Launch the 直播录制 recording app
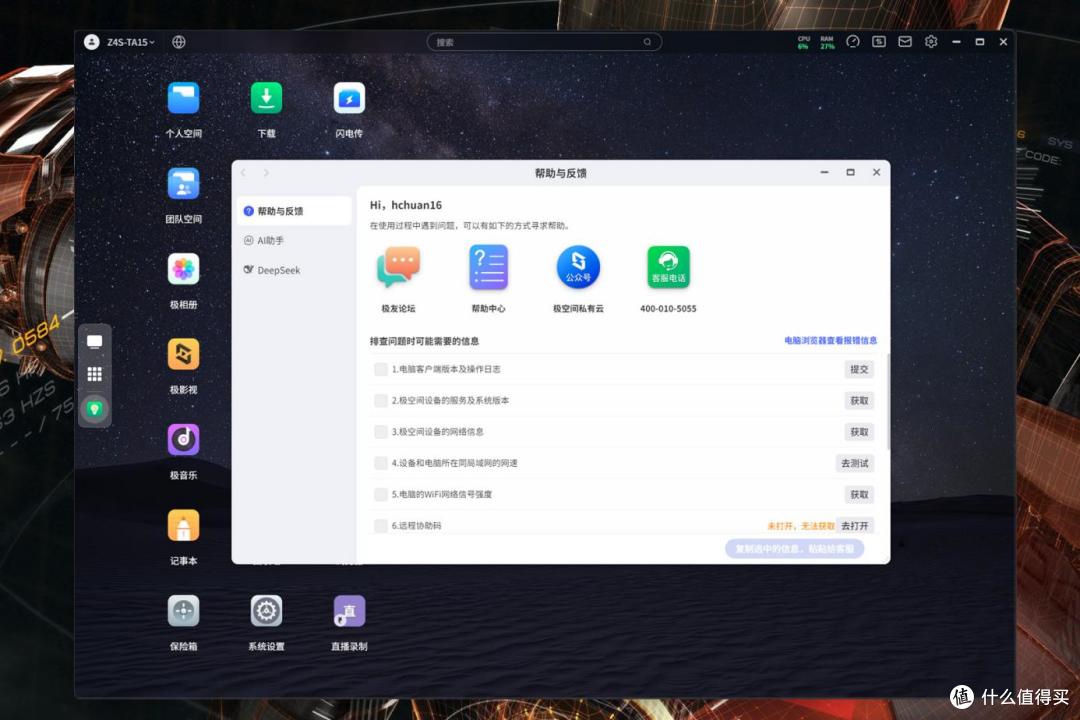Screen dimensions: 1080x720 pyautogui.click(x=349, y=611)
